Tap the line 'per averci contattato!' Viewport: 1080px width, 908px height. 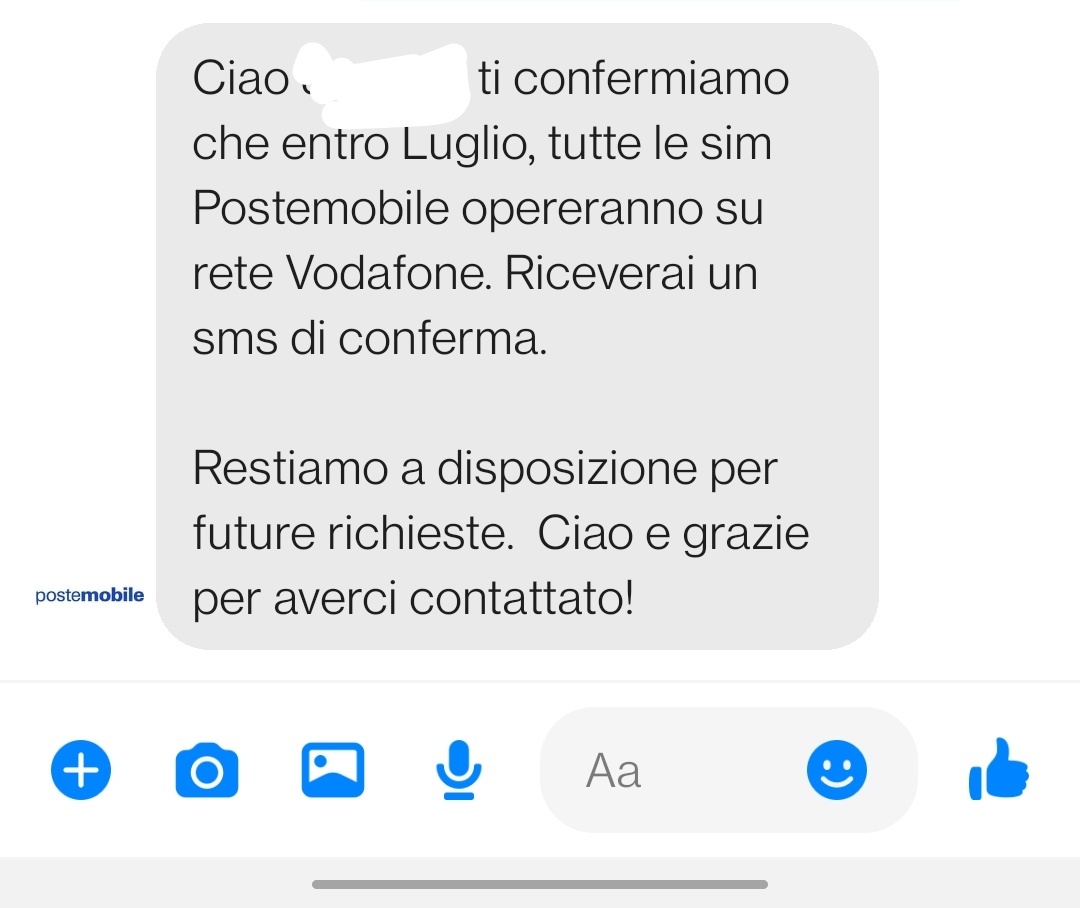click(x=413, y=599)
